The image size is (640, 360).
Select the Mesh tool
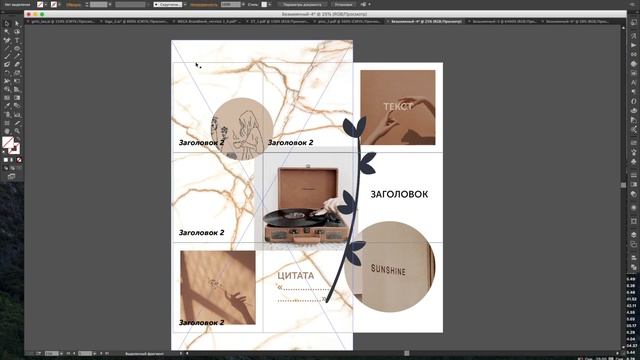point(7,98)
